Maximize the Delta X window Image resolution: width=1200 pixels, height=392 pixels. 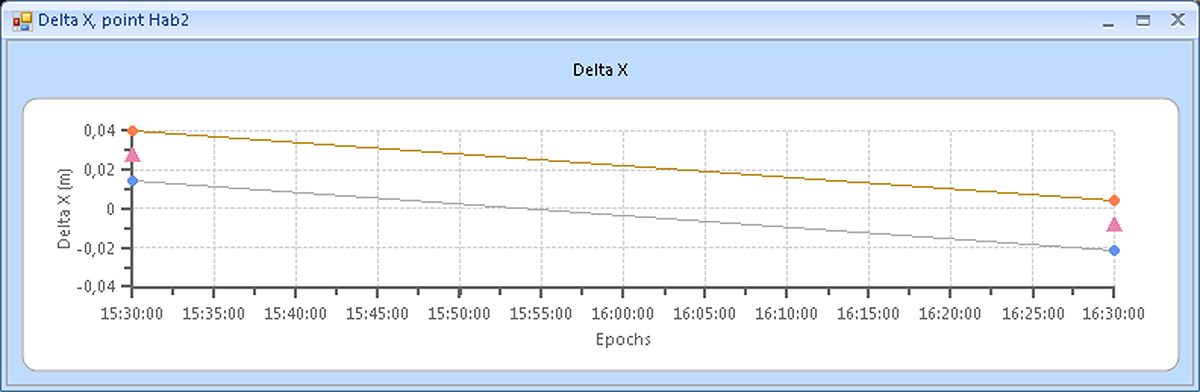[x=1143, y=20]
